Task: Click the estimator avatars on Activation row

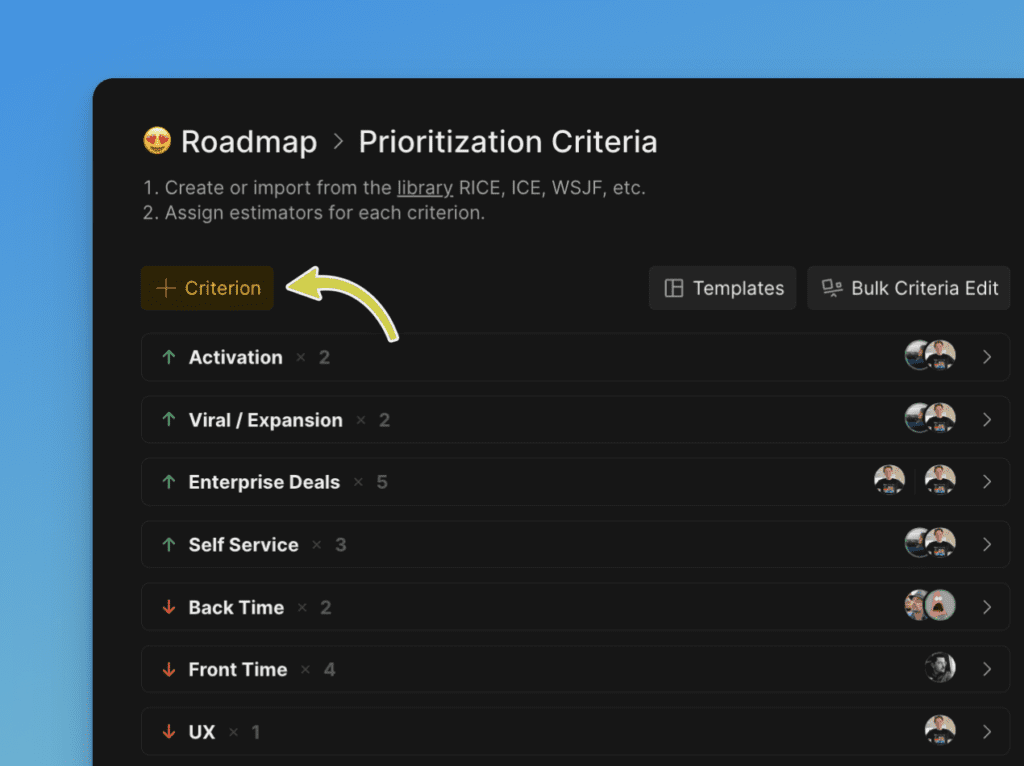Action: coord(930,356)
